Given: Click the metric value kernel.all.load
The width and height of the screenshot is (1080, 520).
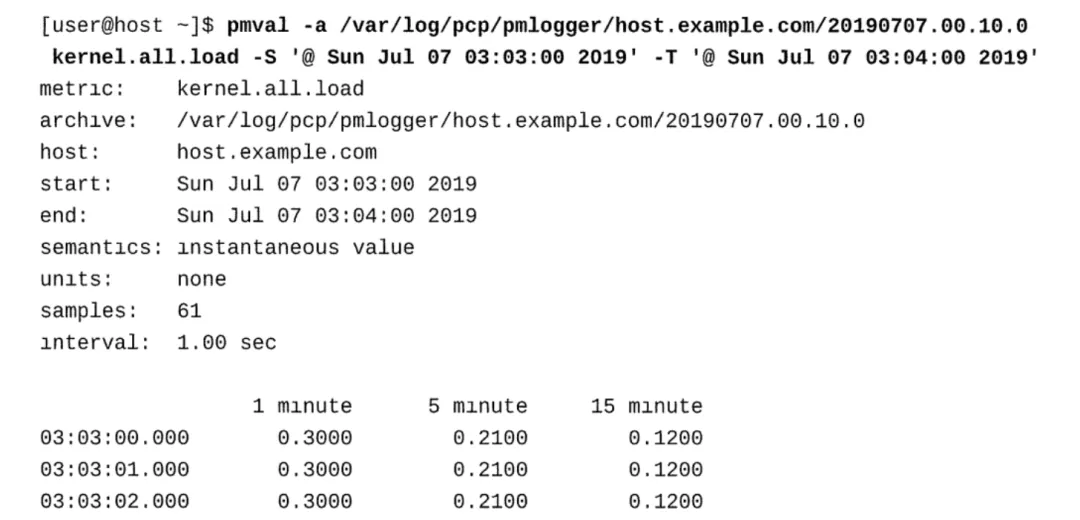Looking at the screenshot, I should (270, 89).
